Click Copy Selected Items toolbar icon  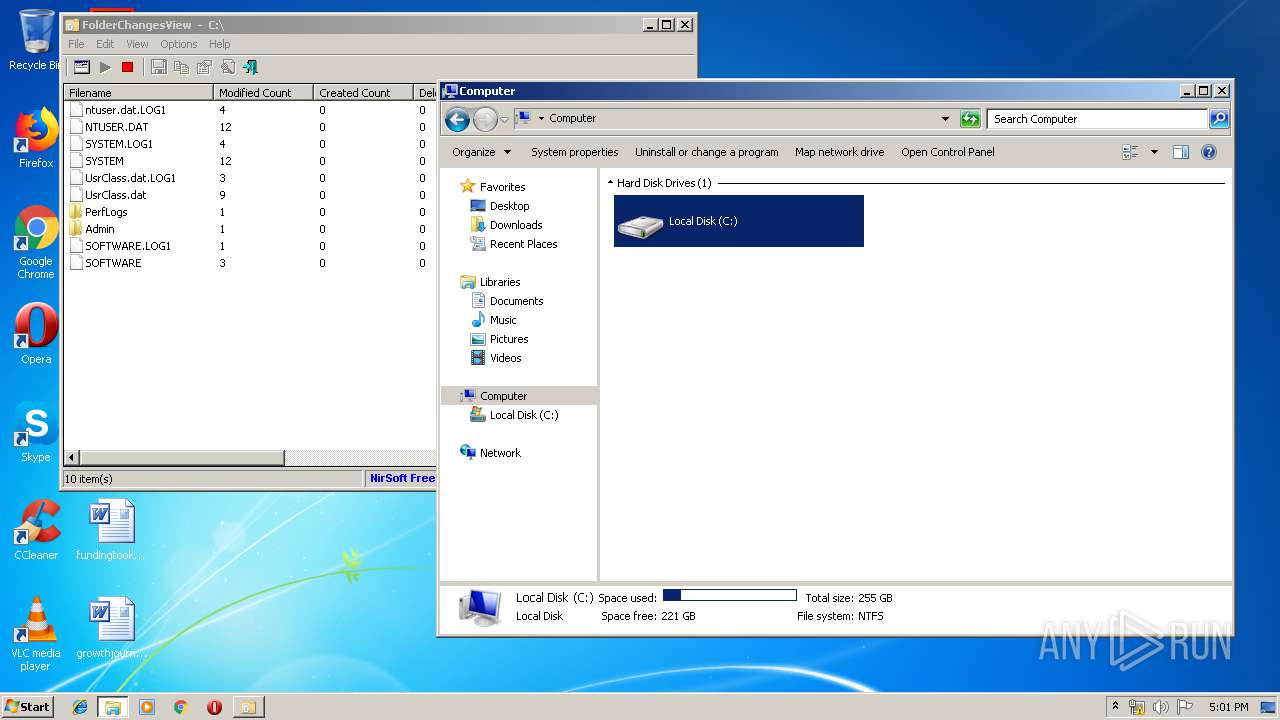point(181,67)
